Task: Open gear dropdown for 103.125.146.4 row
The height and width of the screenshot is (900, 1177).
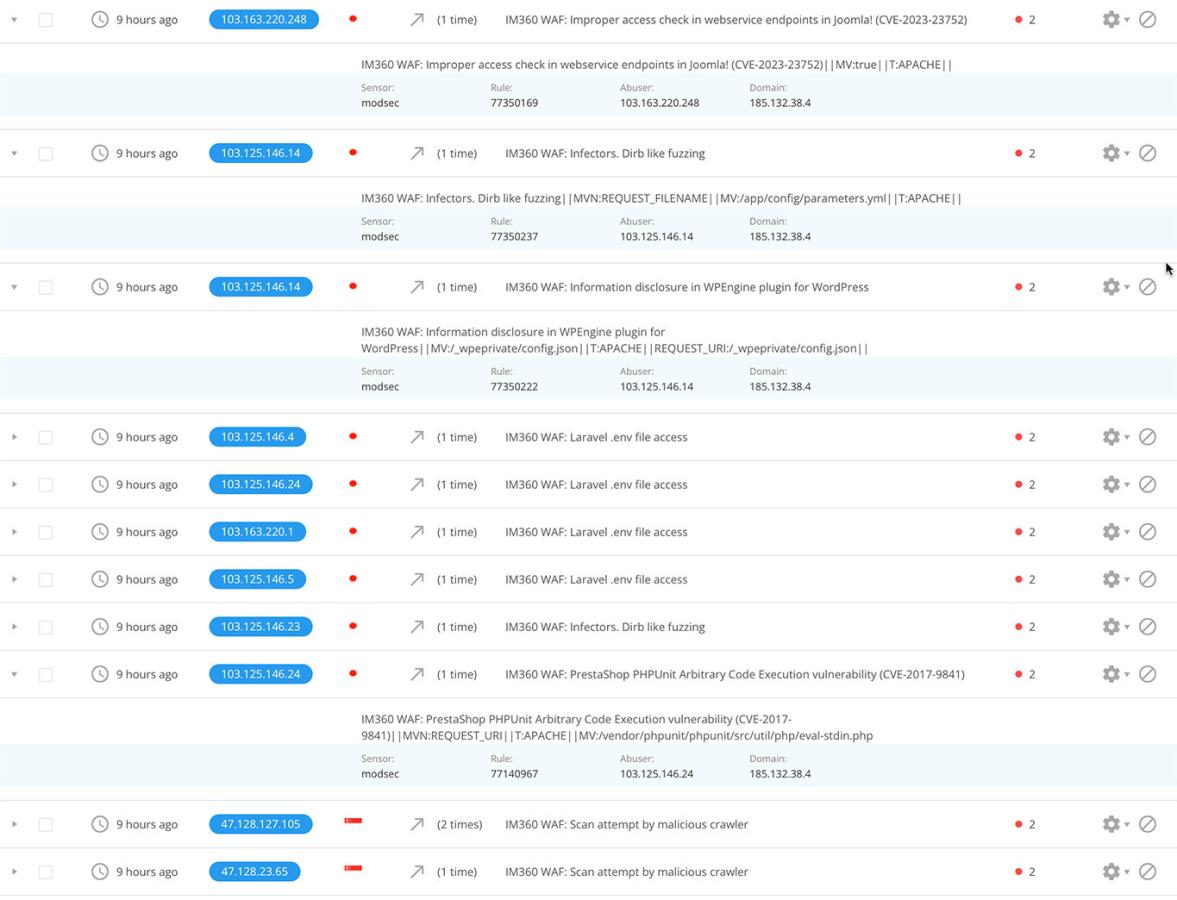Action: 1114,437
